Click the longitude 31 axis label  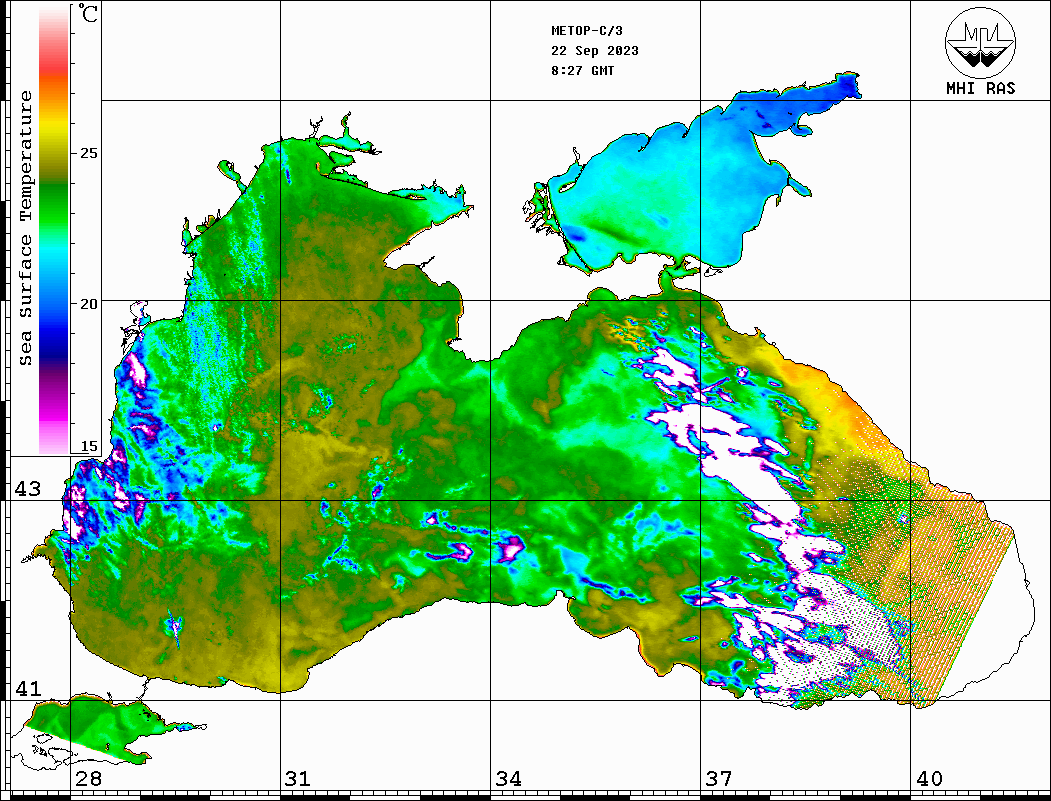pos(298,778)
